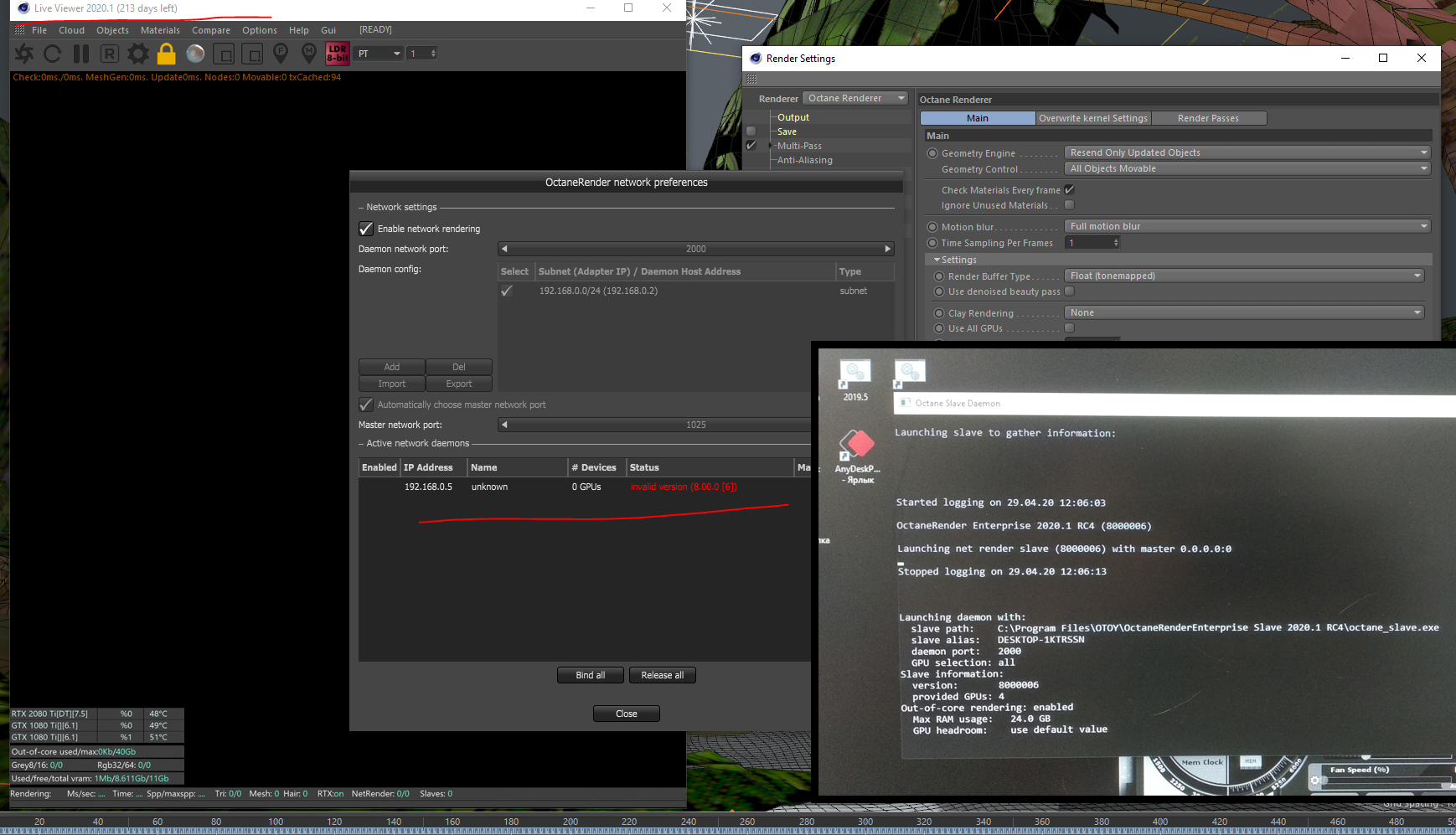Click the Bind all button
Image resolution: width=1456 pixels, height=835 pixels.
point(591,675)
